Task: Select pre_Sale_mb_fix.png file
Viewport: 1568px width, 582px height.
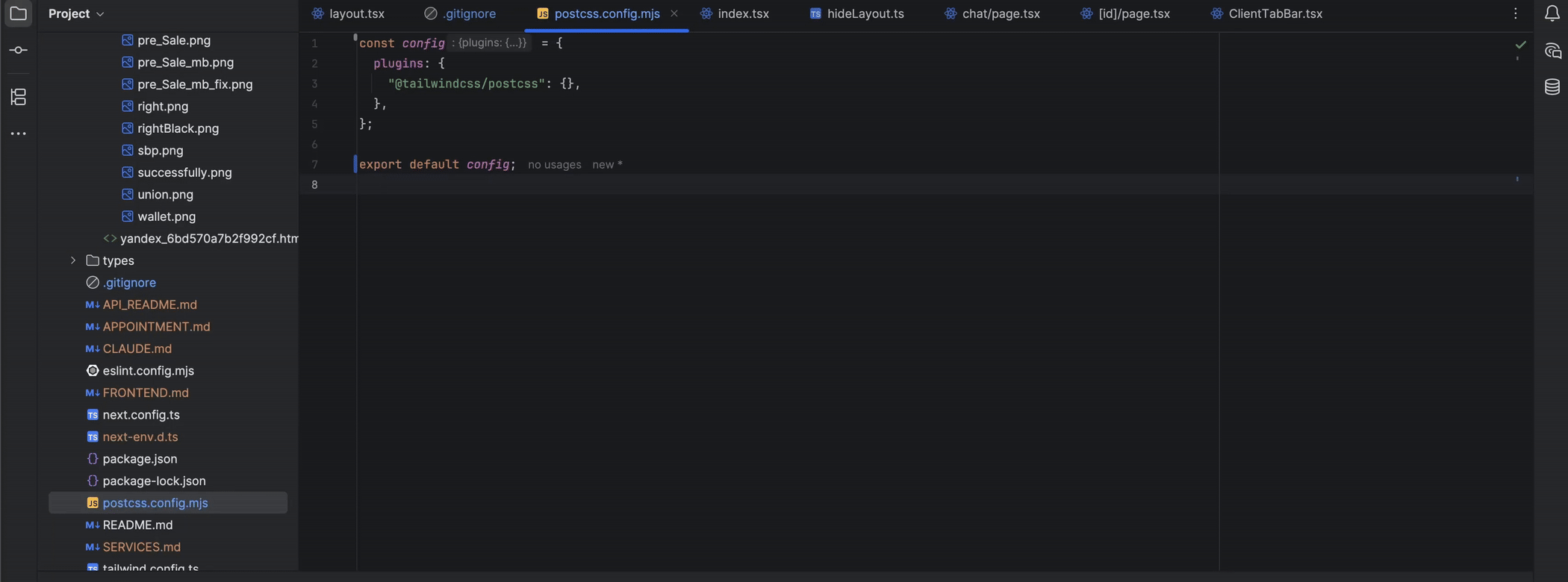Action: 195,84
